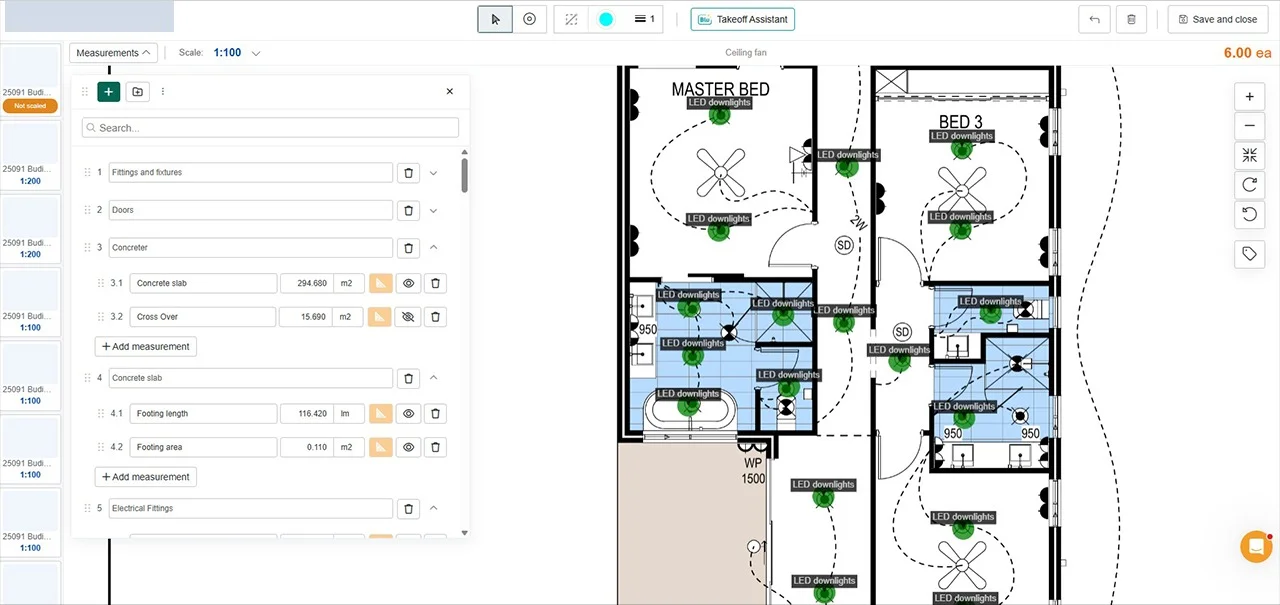Screen dimensions: 1280x605
Task: Delete the Footing length measurement
Action: point(435,414)
